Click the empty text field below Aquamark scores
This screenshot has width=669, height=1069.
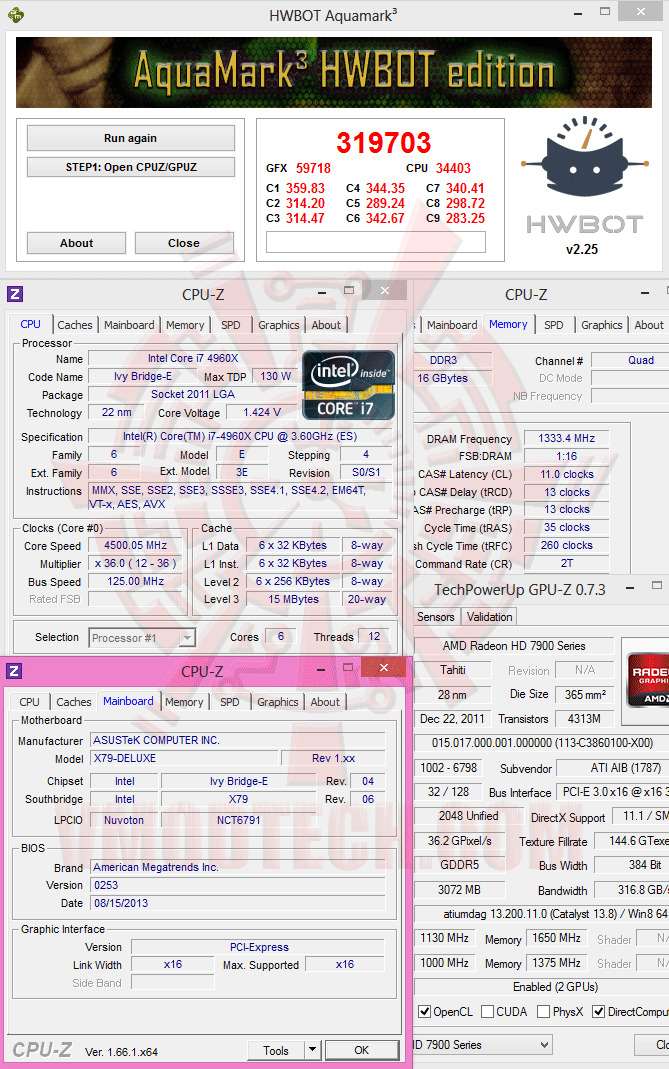tap(376, 242)
